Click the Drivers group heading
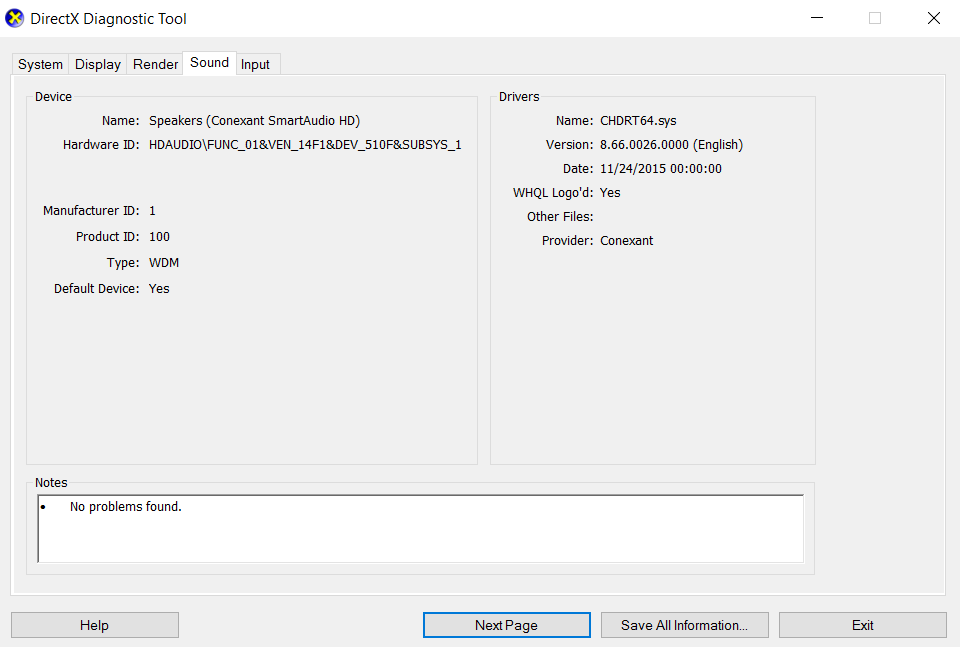The height and width of the screenshot is (647, 960). tap(519, 97)
